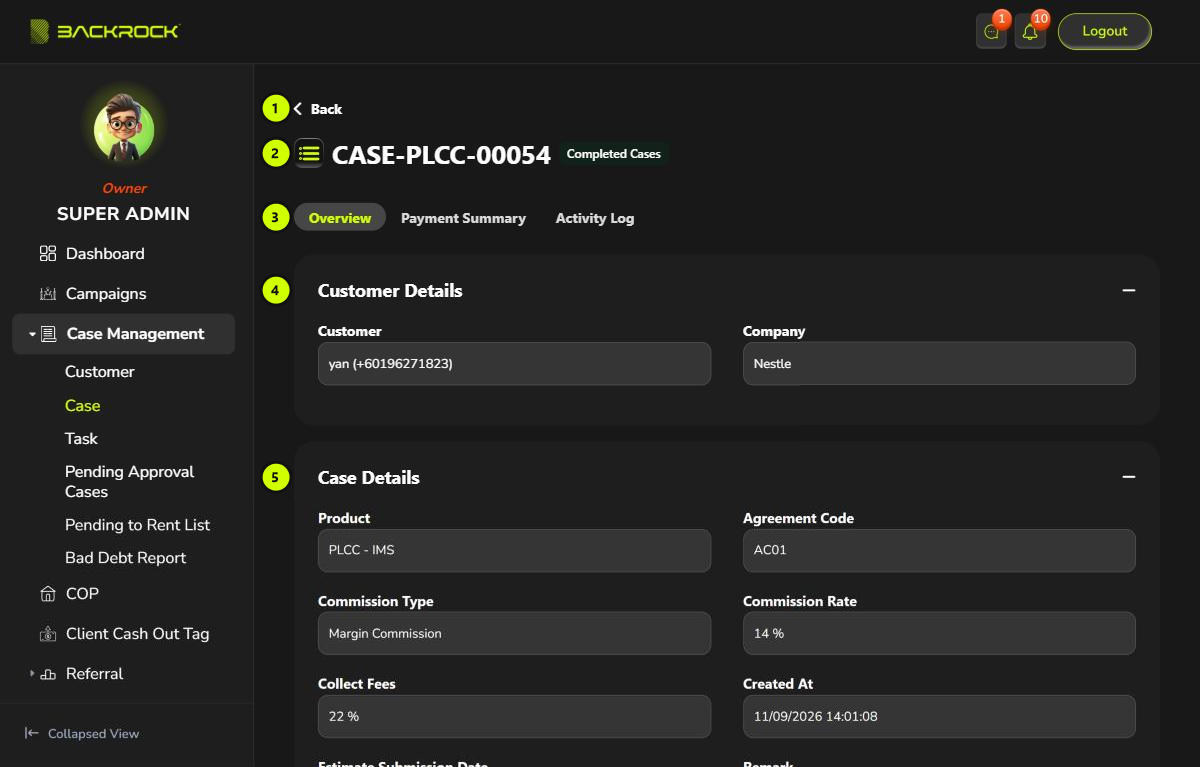Click the Back chevron icon
This screenshot has height=767, width=1200.
click(x=298, y=109)
